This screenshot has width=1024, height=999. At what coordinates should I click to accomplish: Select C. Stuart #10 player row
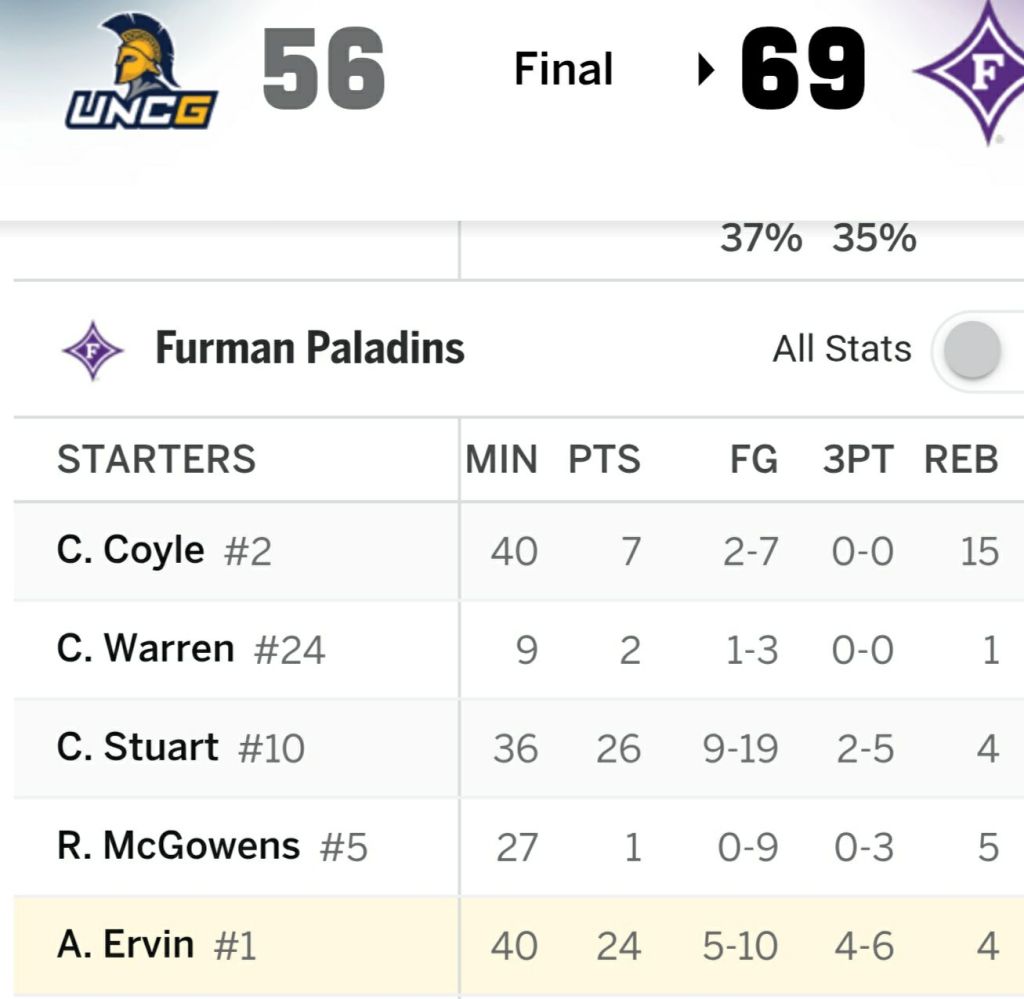[x=181, y=748]
